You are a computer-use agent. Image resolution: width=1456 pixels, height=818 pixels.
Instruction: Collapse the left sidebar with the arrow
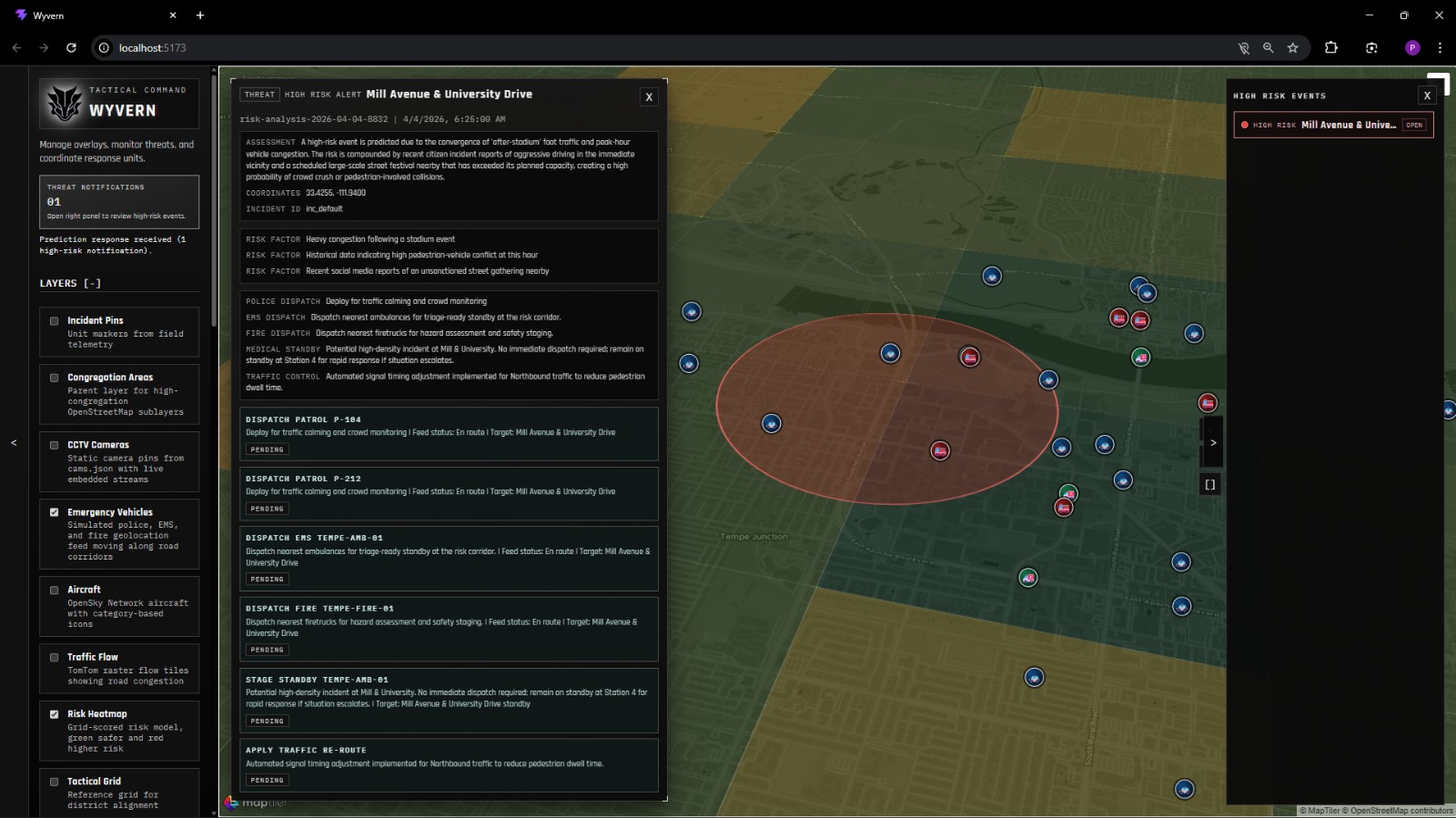click(14, 442)
